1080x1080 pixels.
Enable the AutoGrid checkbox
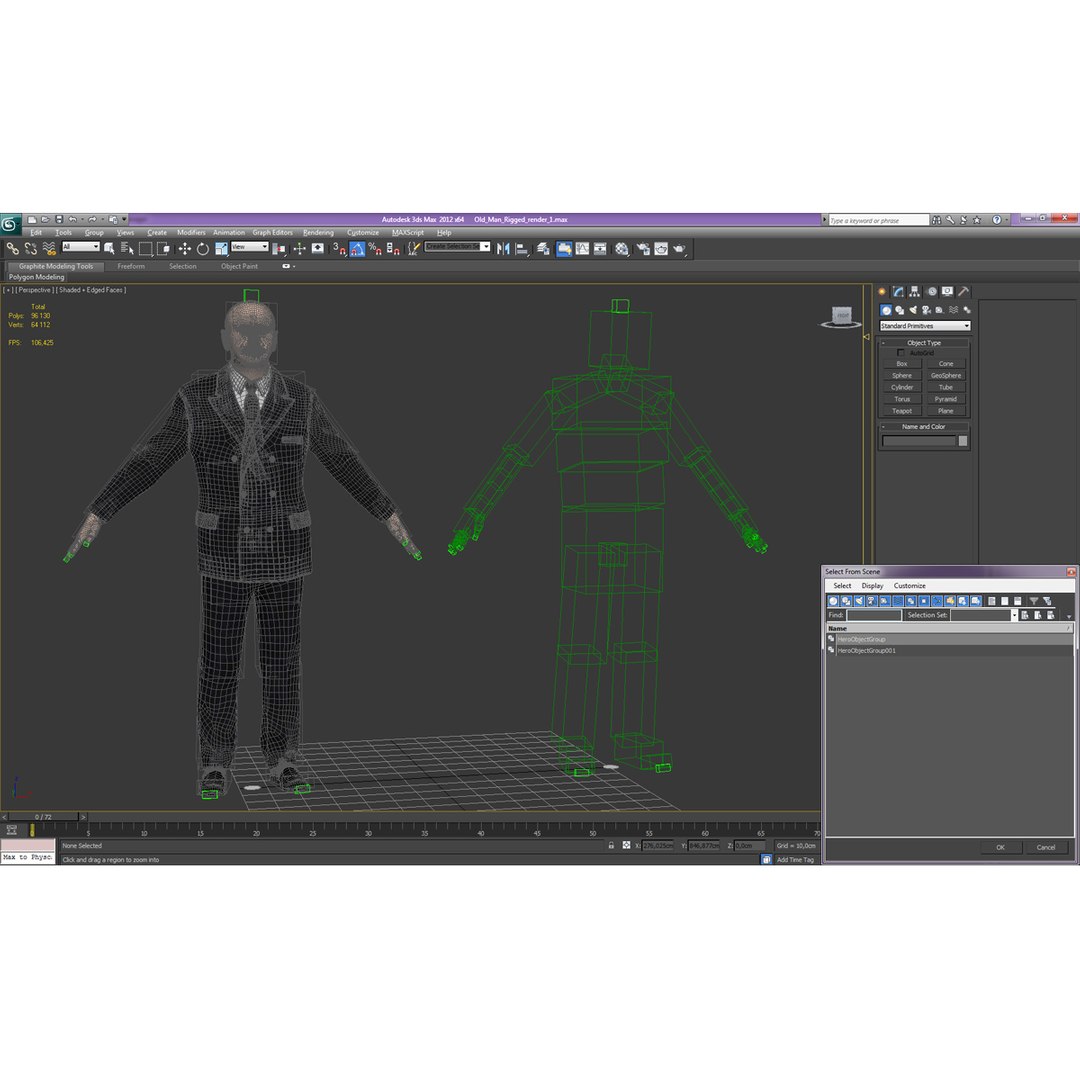click(900, 353)
